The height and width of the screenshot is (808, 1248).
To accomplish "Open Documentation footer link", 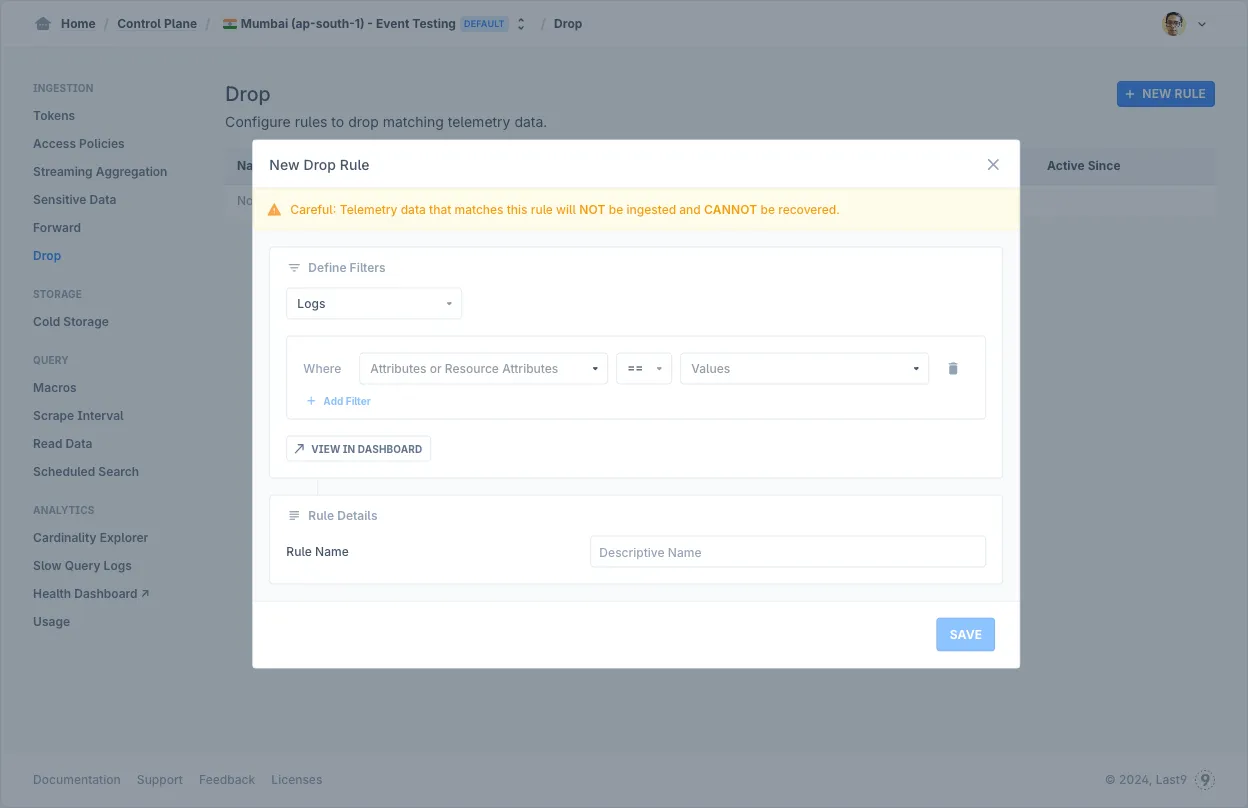I will (77, 780).
